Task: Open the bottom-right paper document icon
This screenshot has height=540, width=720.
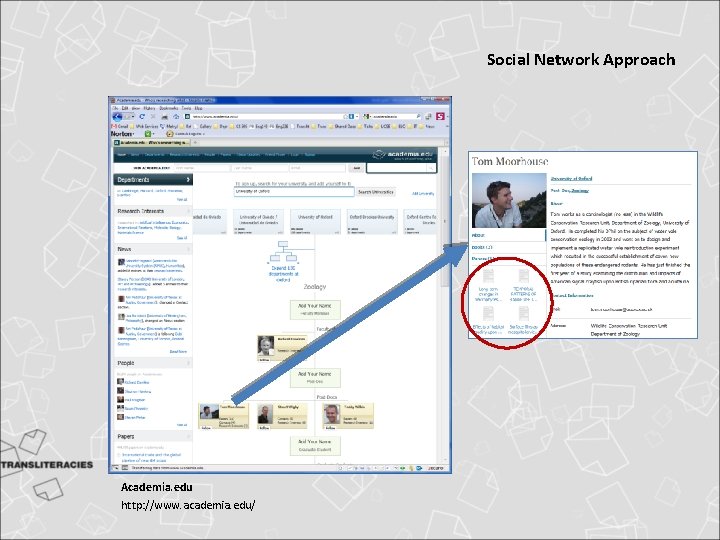Action: [x=523, y=315]
